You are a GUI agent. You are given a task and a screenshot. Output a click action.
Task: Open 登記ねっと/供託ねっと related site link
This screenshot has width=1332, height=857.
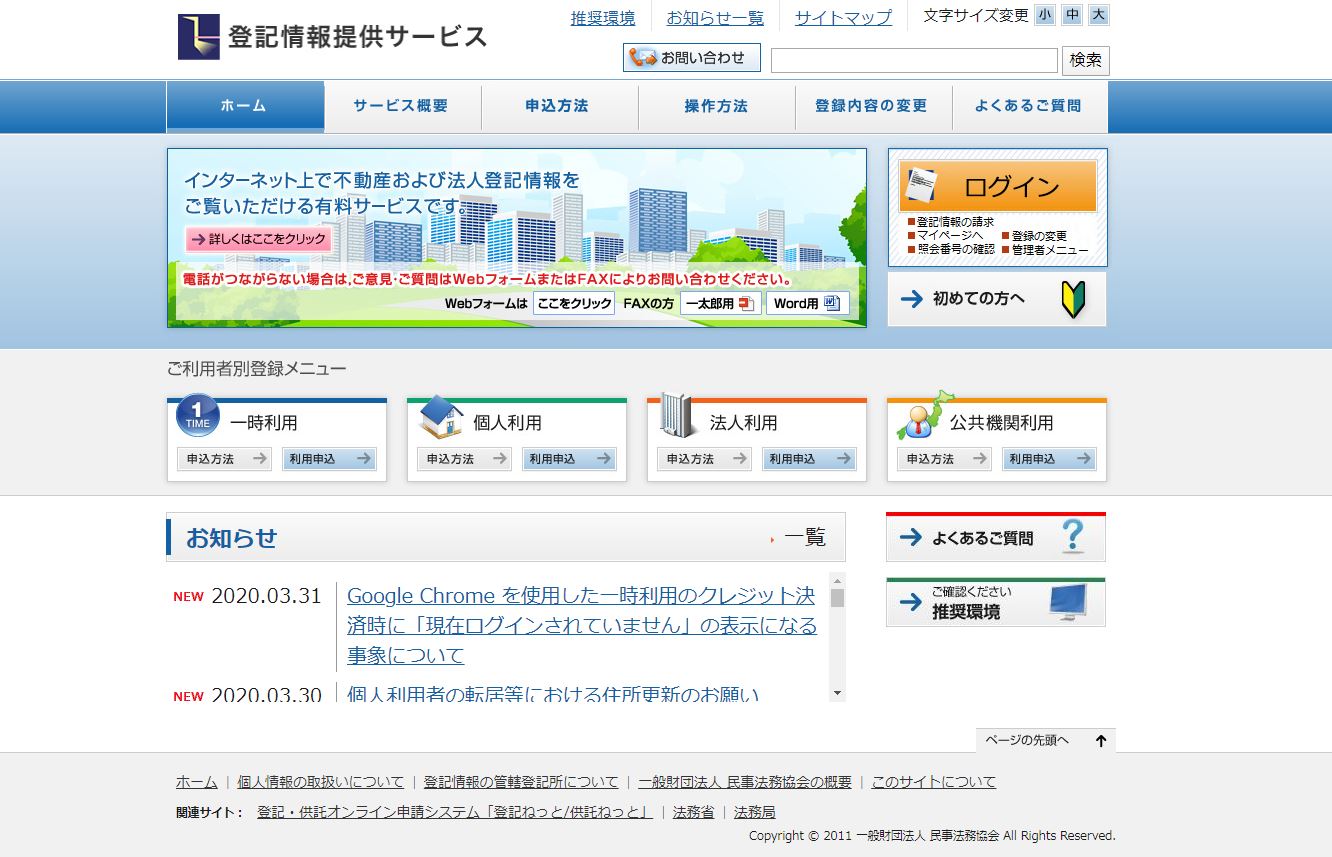(455, 812)
